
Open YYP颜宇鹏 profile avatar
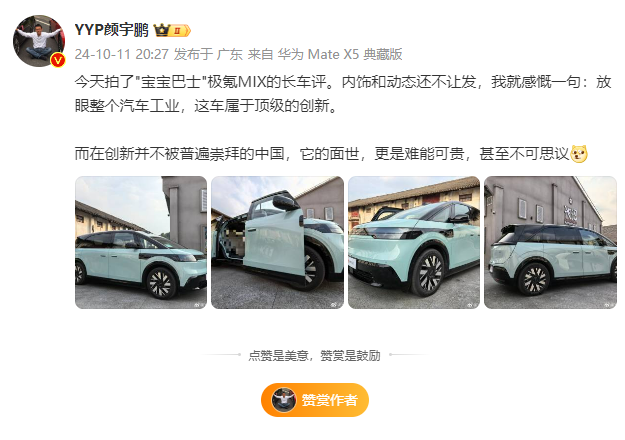click(x=39, y=41)
